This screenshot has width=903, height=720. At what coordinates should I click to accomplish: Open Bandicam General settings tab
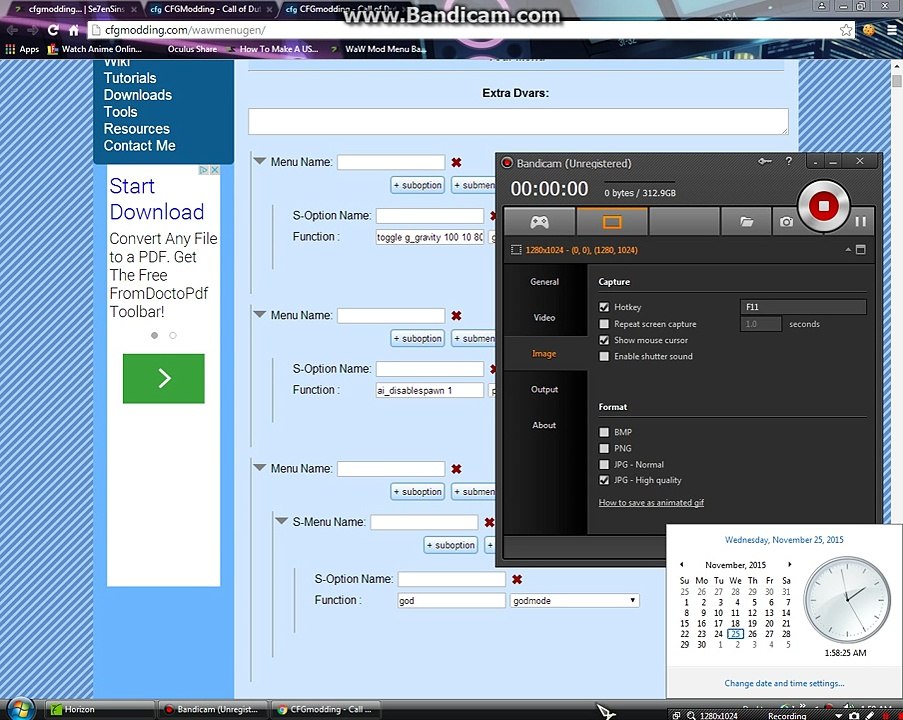pyautogui.click(x=544, y=282)
